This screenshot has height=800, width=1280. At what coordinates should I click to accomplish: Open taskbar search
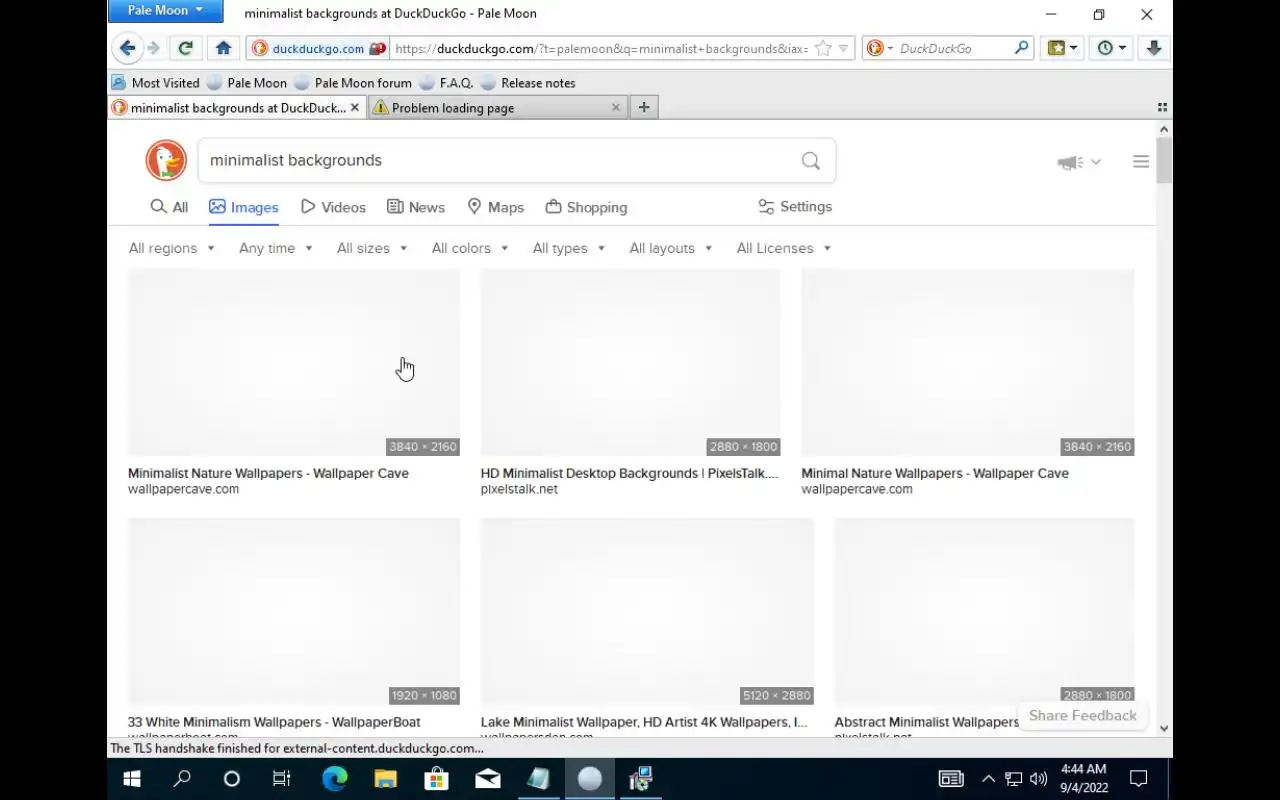[x=182, y=779]
